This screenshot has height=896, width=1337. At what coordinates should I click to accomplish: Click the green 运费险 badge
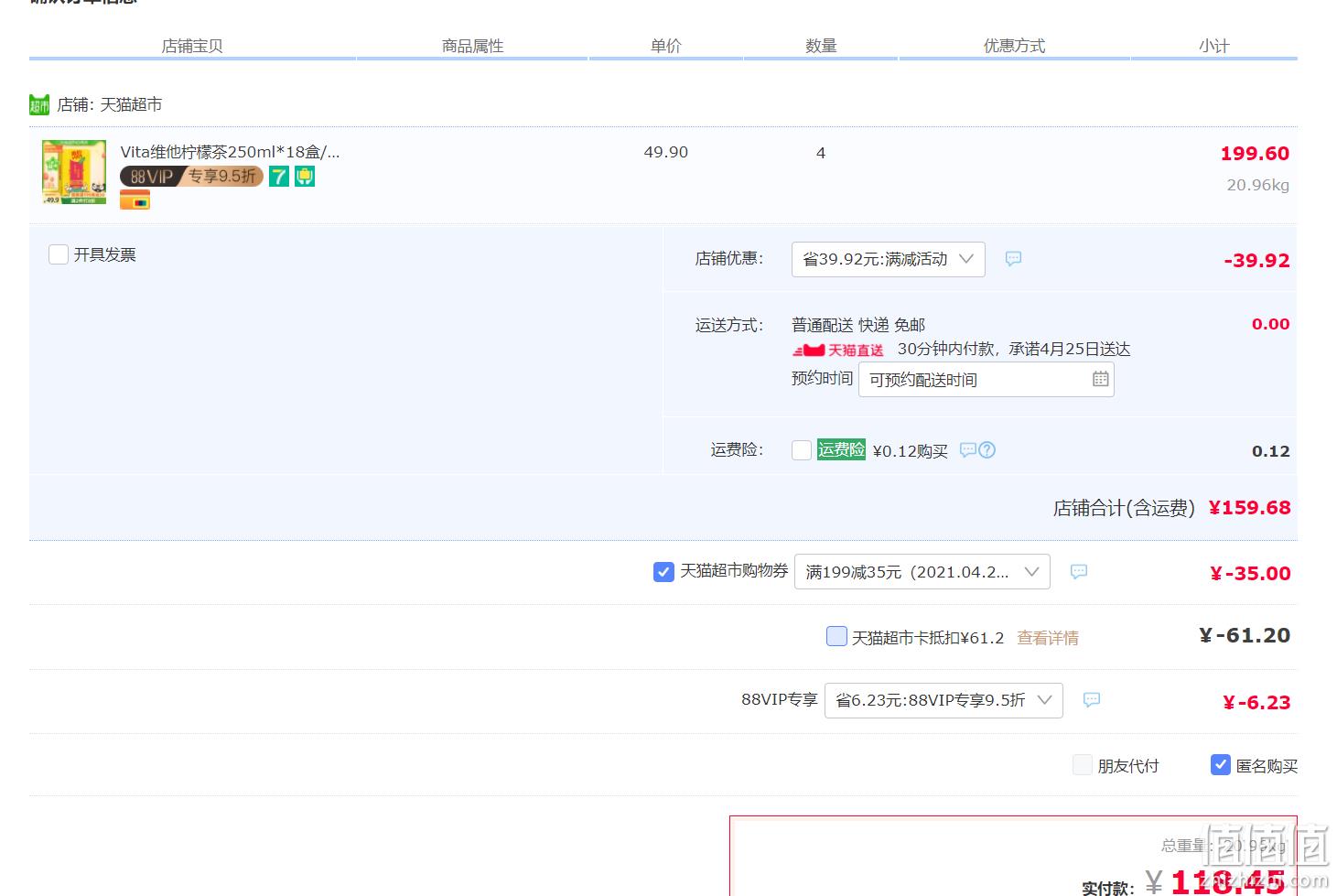[x=841, y=449]
